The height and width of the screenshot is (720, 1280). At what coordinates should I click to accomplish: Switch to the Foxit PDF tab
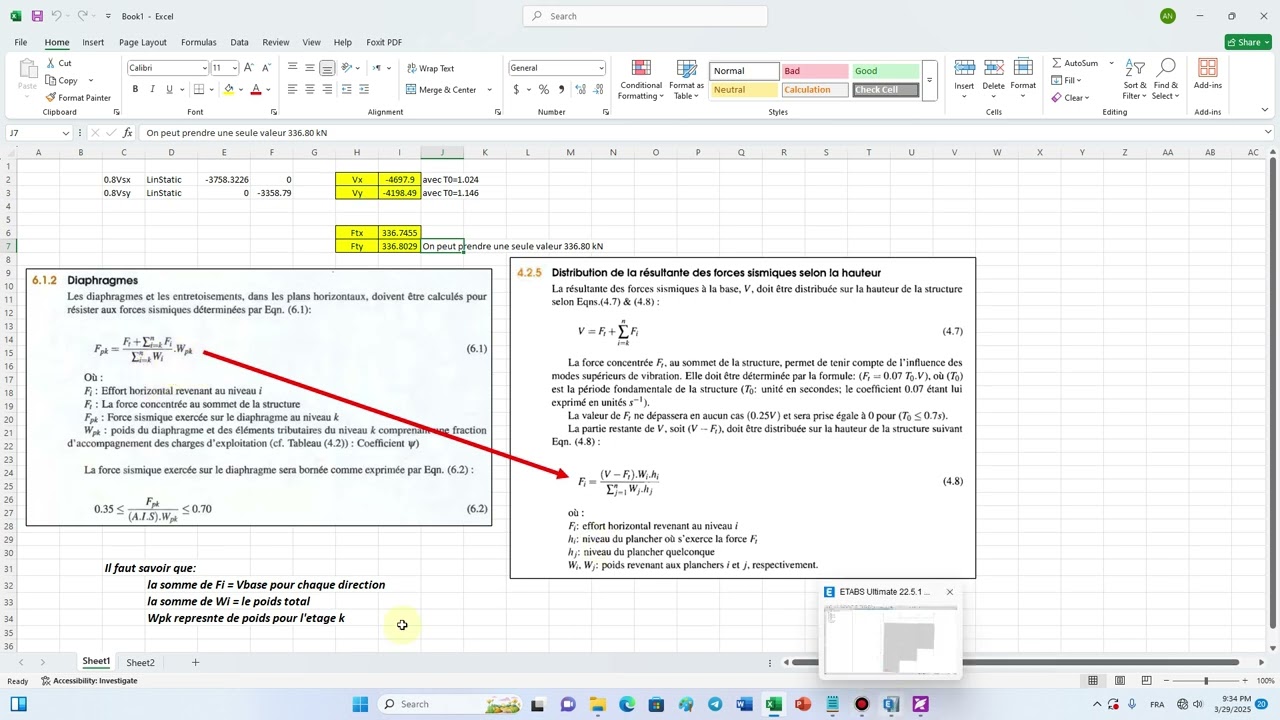pyautogui.click(x=384, y=42)
